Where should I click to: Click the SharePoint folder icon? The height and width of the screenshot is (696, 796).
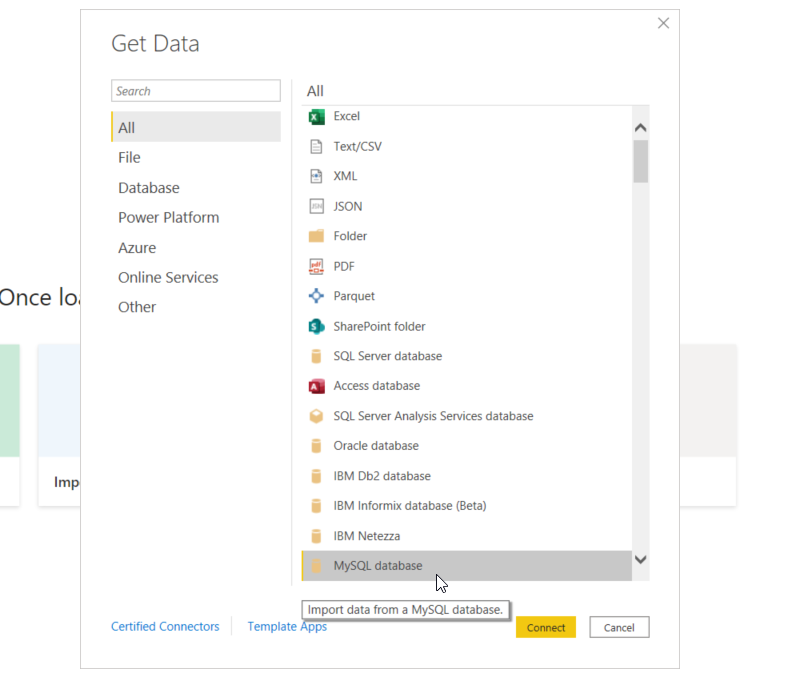[316, 326]
